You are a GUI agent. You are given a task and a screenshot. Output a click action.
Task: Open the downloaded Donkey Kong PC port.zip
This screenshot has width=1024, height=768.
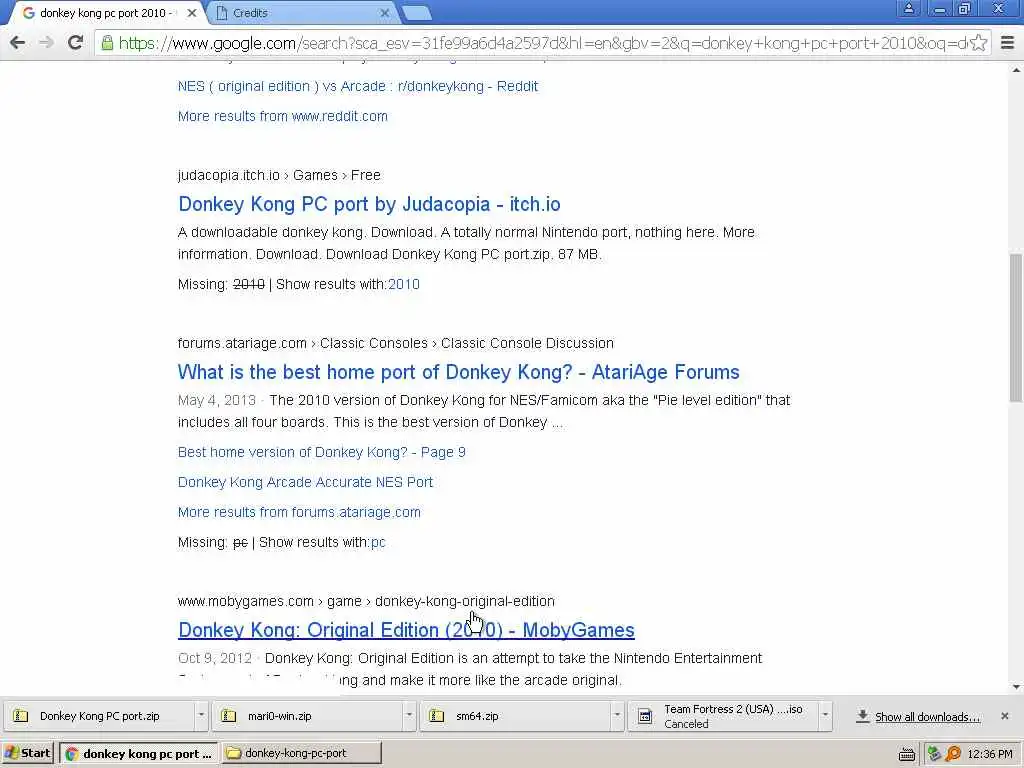(x=100, y=716)
